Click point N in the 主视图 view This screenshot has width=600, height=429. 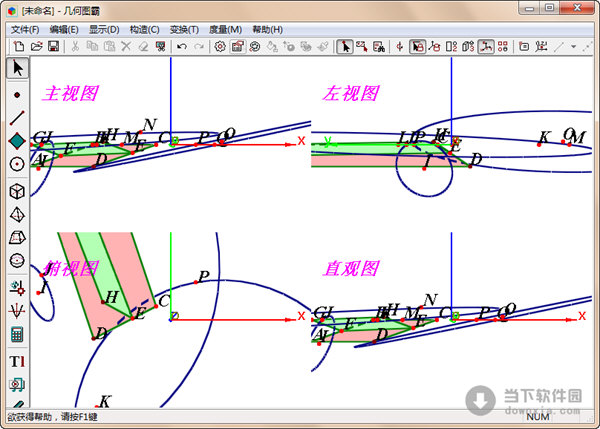tap(141, 132)
